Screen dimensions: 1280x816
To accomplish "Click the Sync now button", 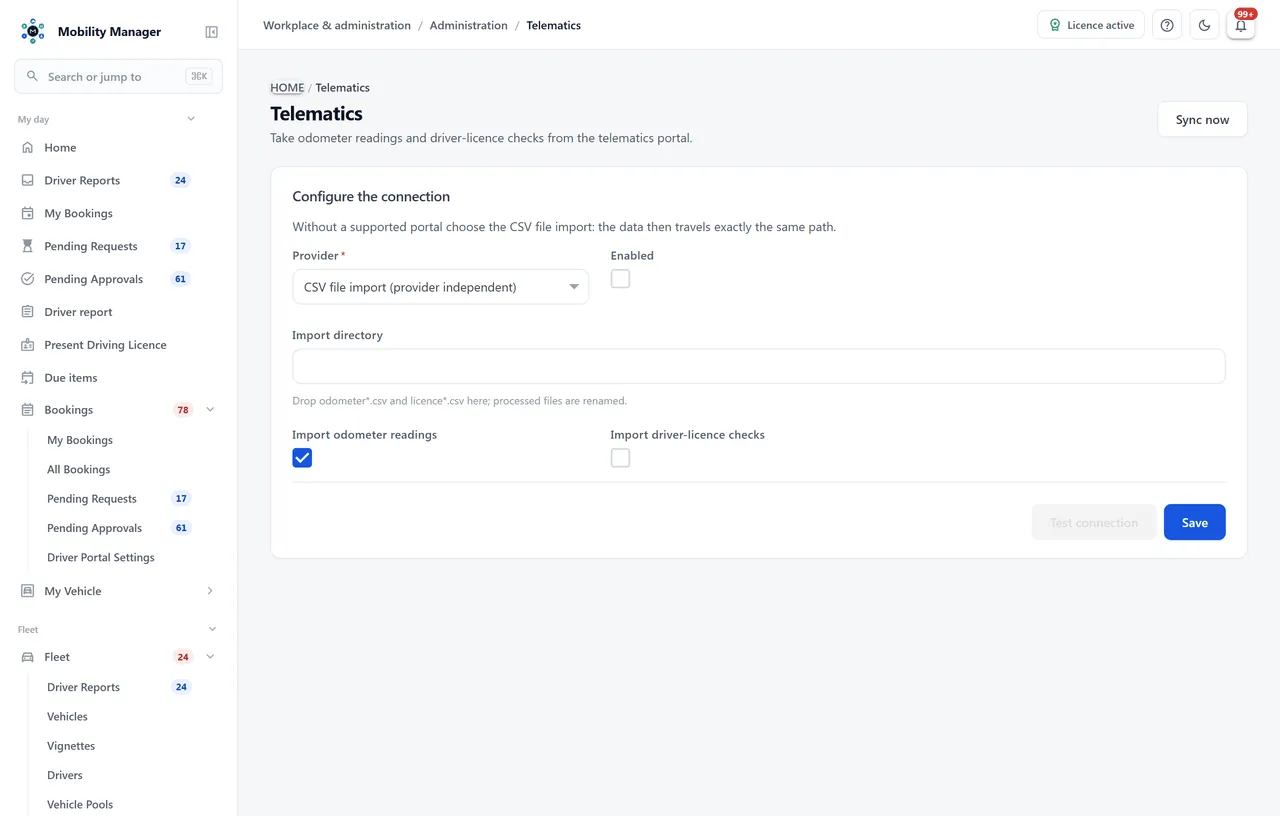I will pyautogui.click(x=1202, y=119).
